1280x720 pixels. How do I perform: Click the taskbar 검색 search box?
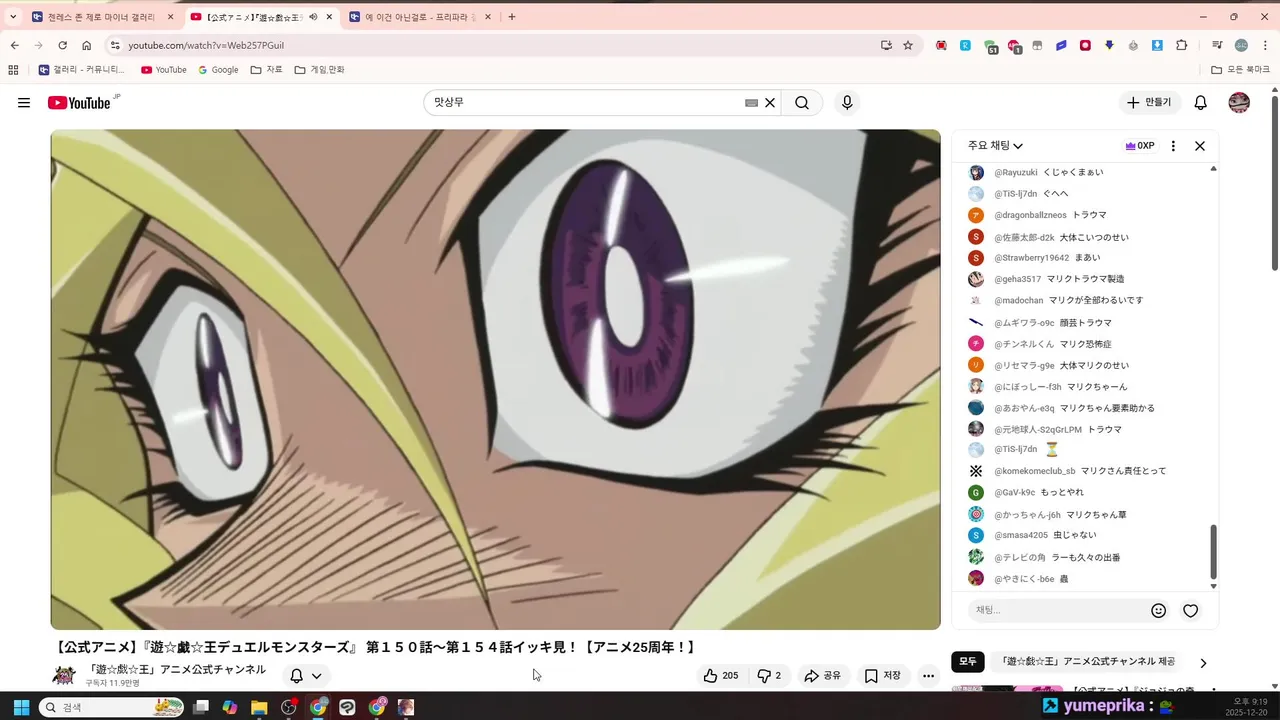coord(112,707)
